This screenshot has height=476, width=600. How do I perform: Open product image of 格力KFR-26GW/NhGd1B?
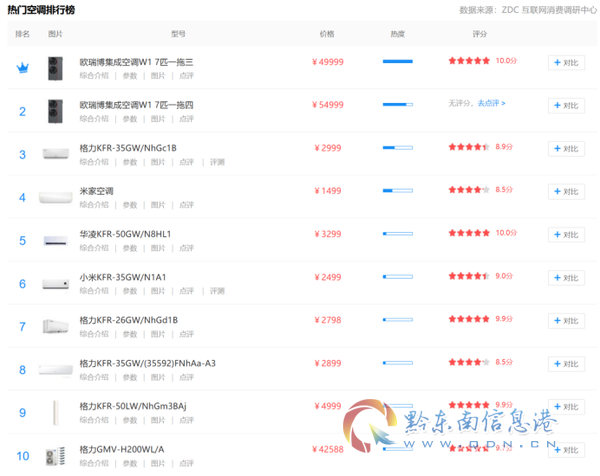tap(56, 326)
